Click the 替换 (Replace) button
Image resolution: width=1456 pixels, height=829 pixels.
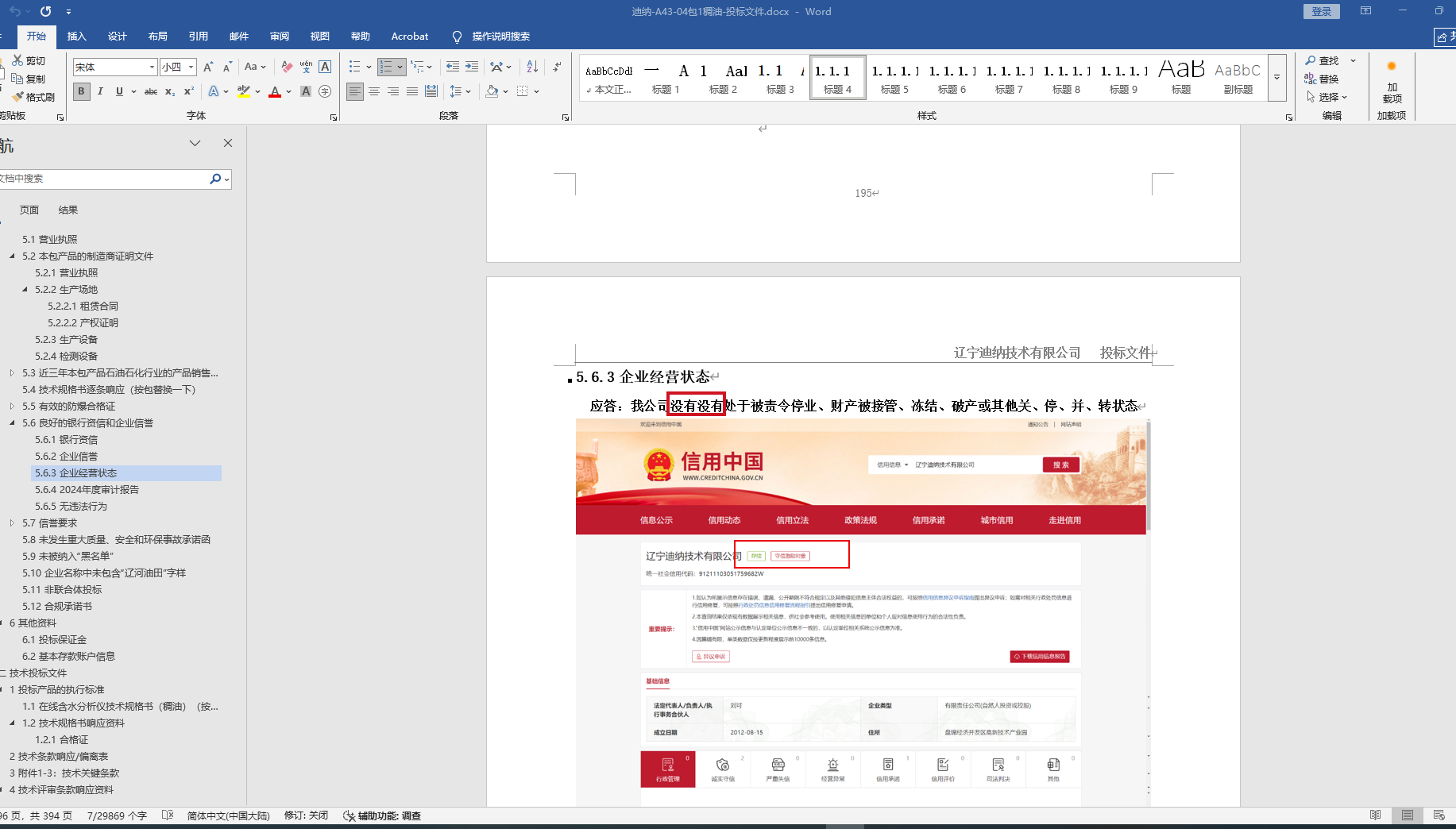tap(1322, 79)
